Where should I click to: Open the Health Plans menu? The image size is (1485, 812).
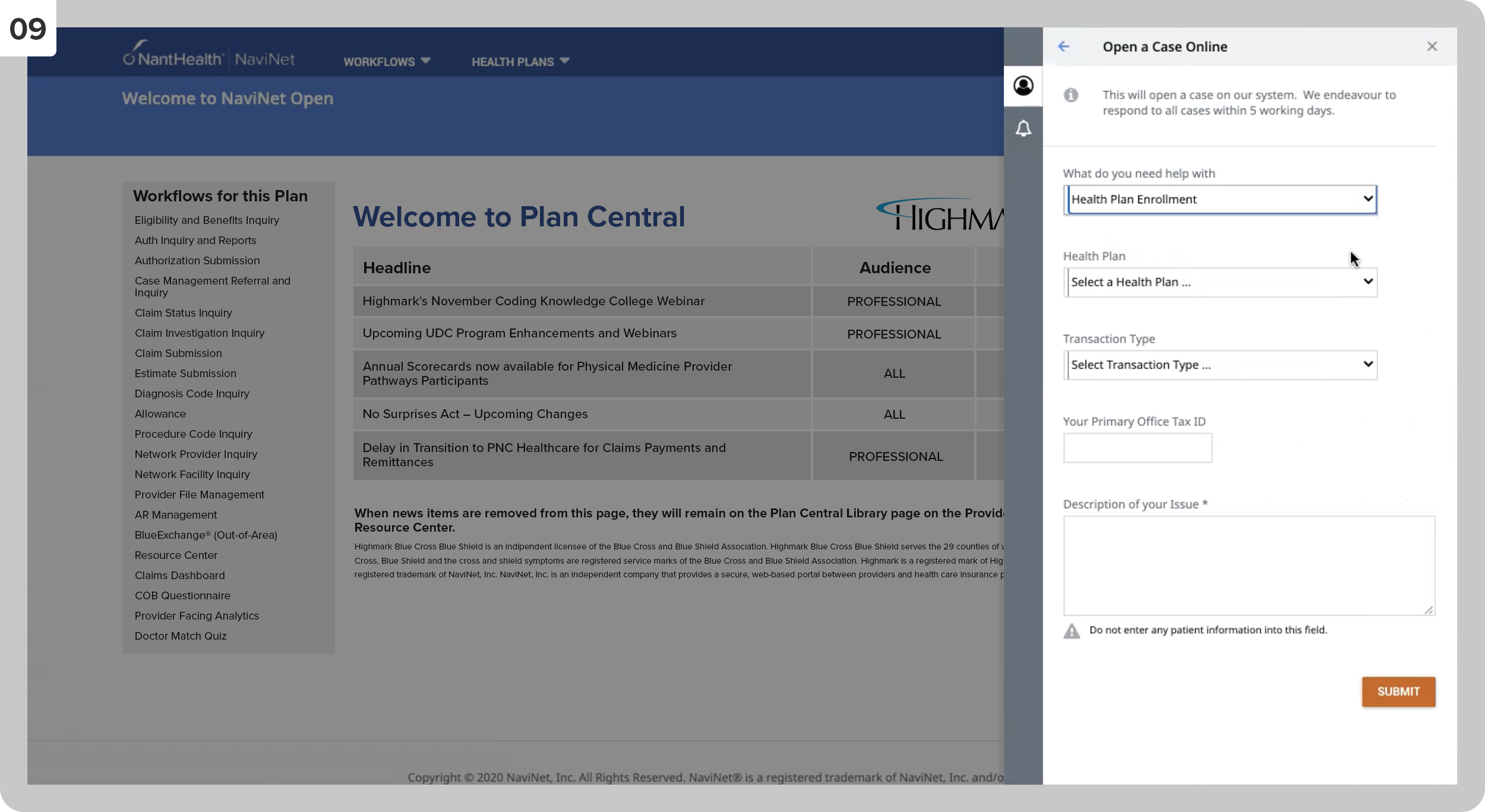[x=520, y=61]
